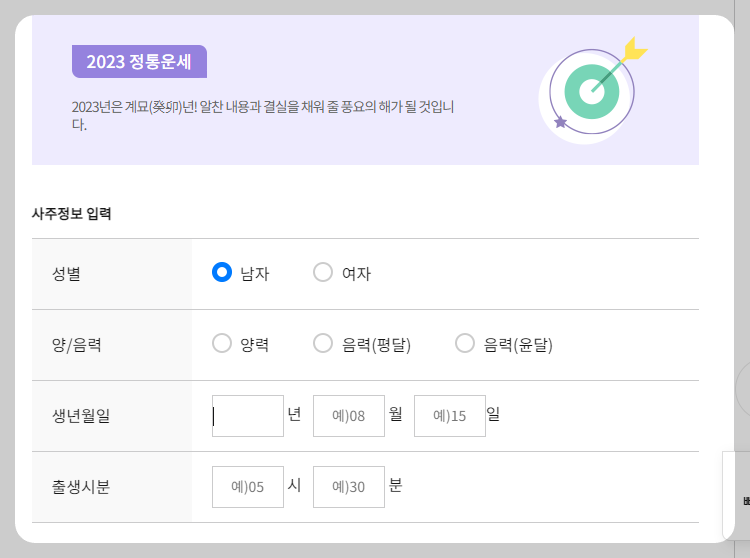Viewport: 750px width, 558px height.
Task: Click the 2023년은 계묘년 banner description text
Action: coord(263,115)
